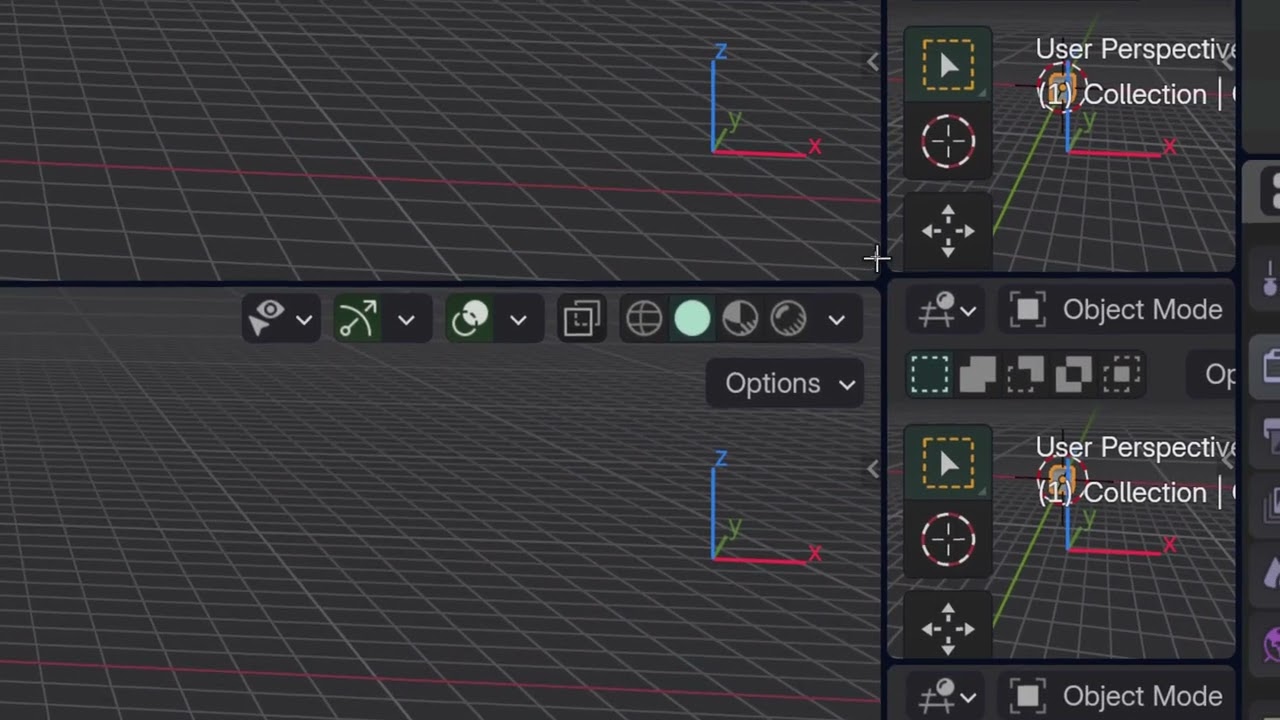Click the (1) Collection text in upper-right viewport
Viewport: 1280px width, 720px height.
coord(1122,95)
